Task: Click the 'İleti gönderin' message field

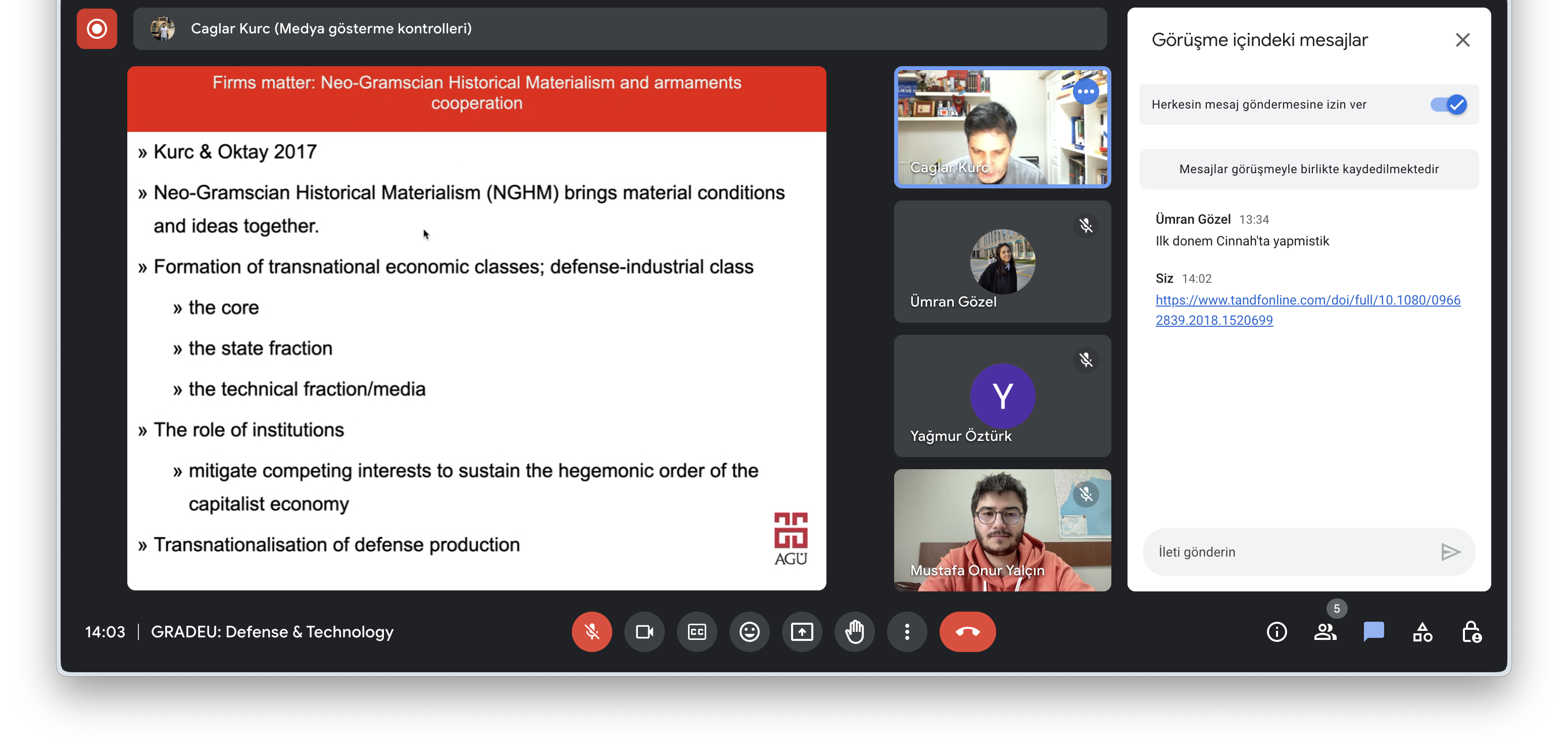Action: pos(1291,552)
